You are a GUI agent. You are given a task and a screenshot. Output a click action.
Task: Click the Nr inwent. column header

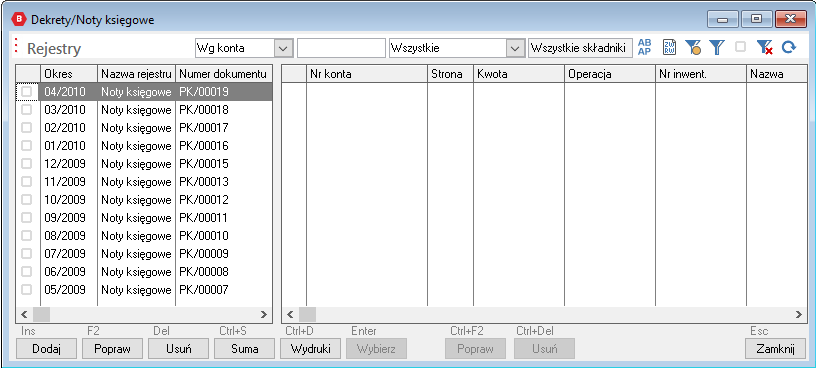pos(700,74)
